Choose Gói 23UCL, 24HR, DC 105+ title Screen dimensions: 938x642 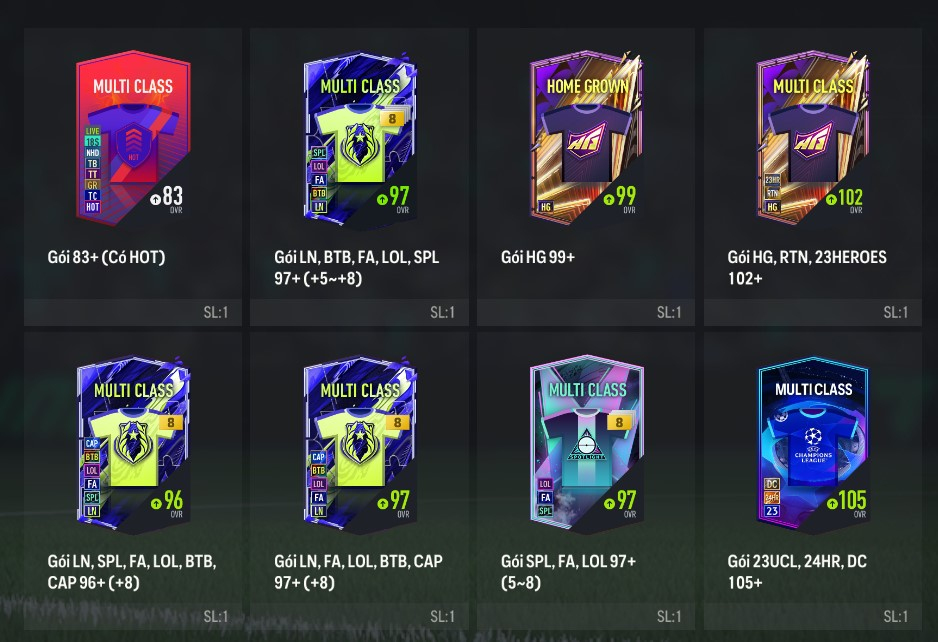pos(797,572)
